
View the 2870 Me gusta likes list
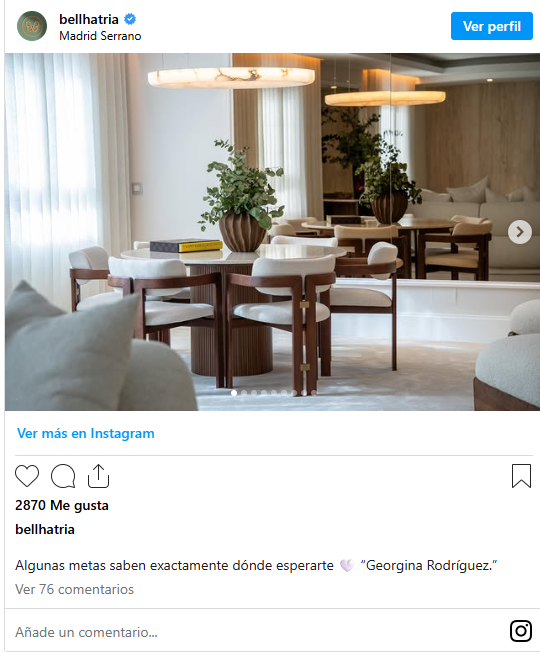62,505
